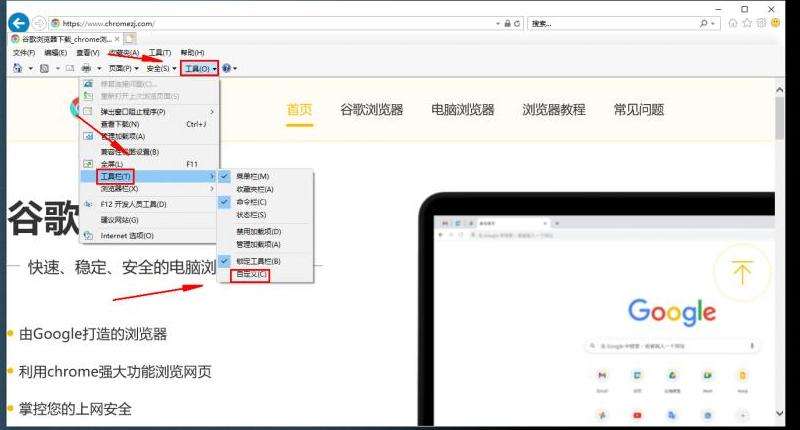Open the gear settings icon at top right

762,23
